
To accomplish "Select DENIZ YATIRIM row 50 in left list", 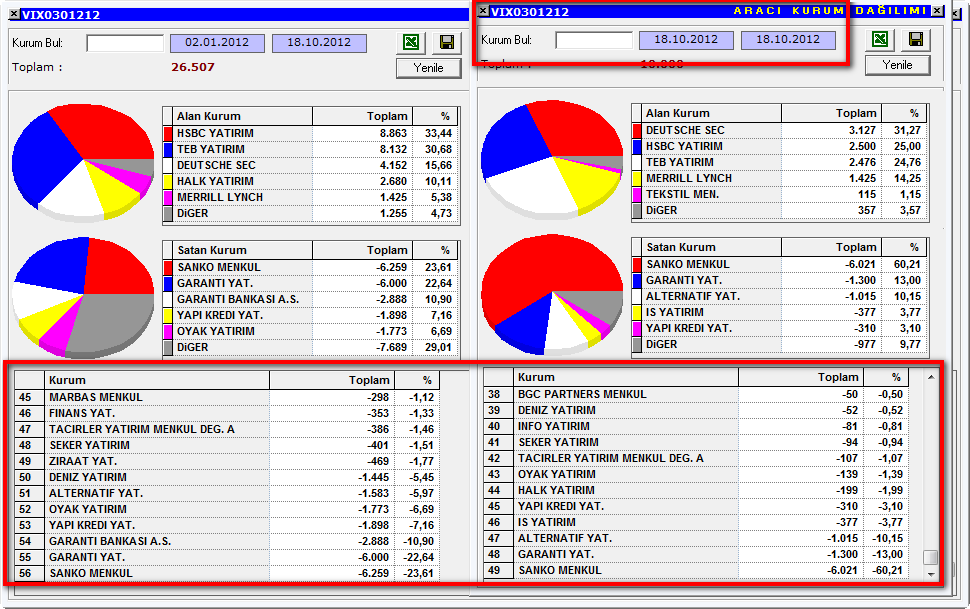I will pos(227,478).
